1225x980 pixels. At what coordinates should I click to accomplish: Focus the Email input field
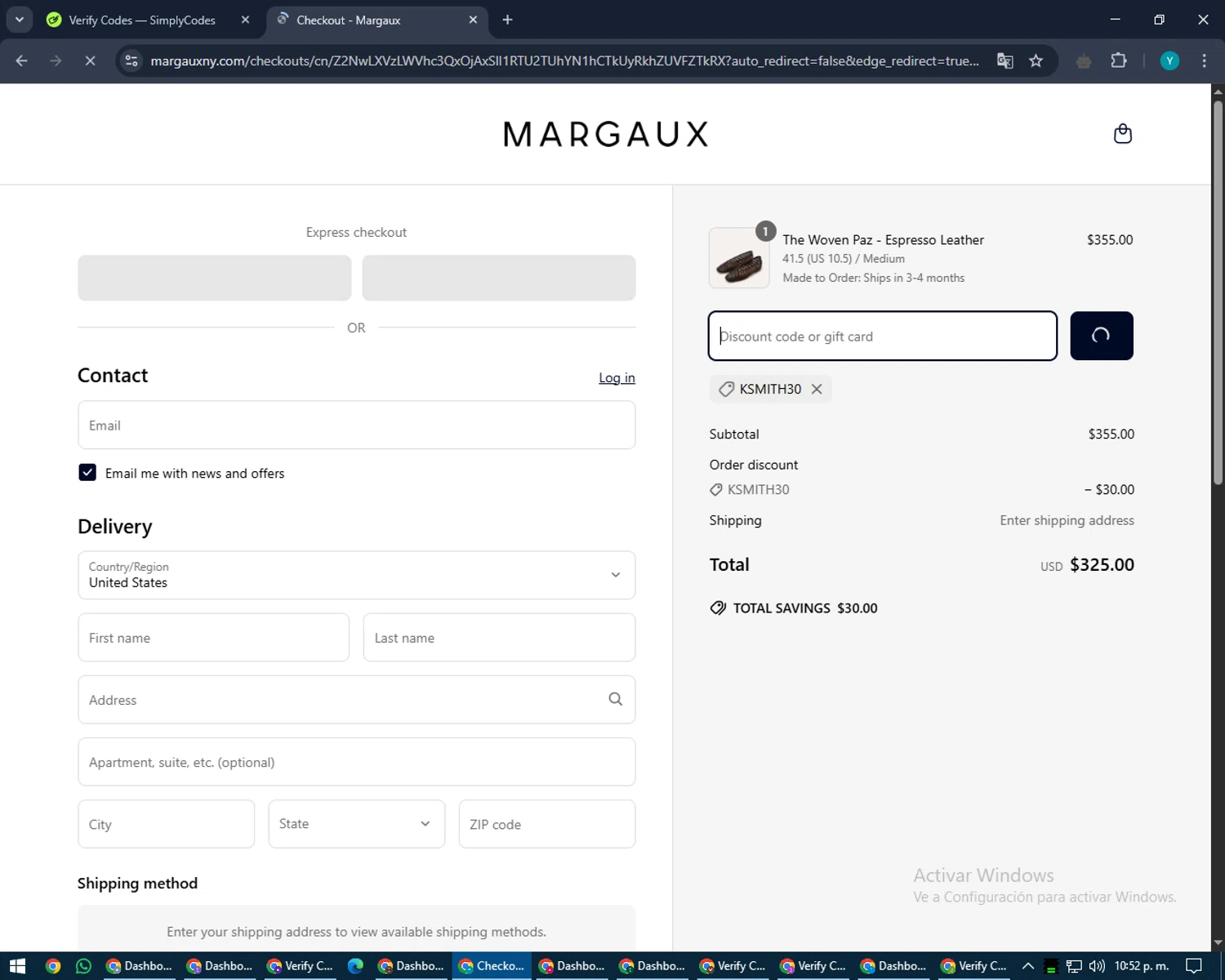click(x=356, y=425)
